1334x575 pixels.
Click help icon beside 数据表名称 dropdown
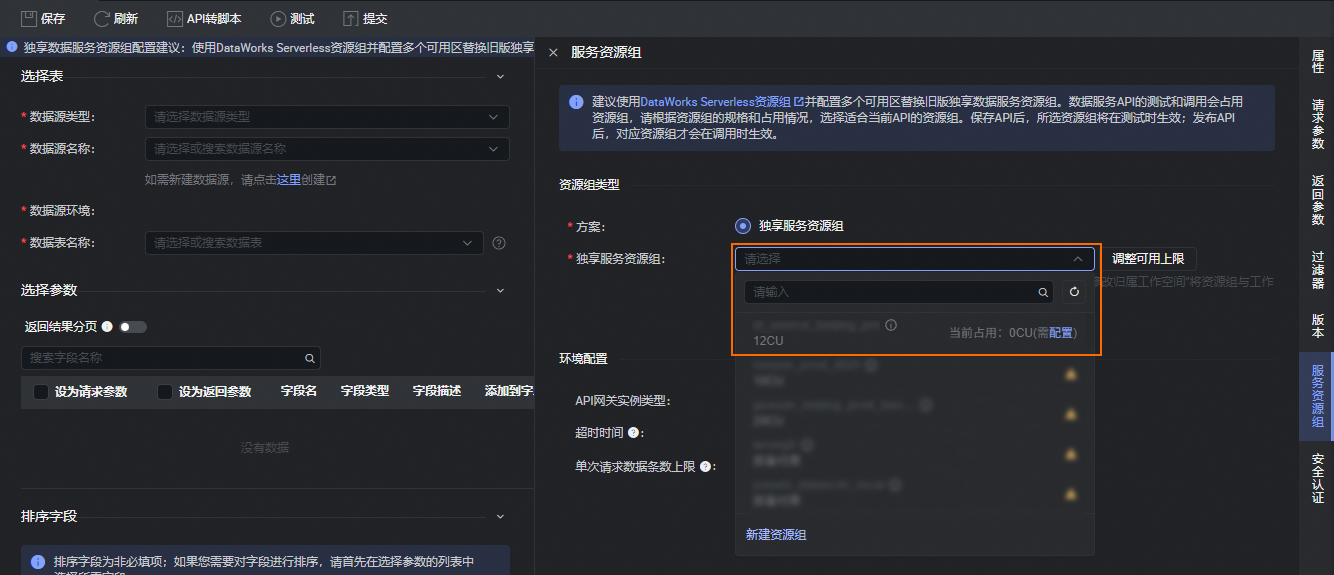[x=499, y=243]
